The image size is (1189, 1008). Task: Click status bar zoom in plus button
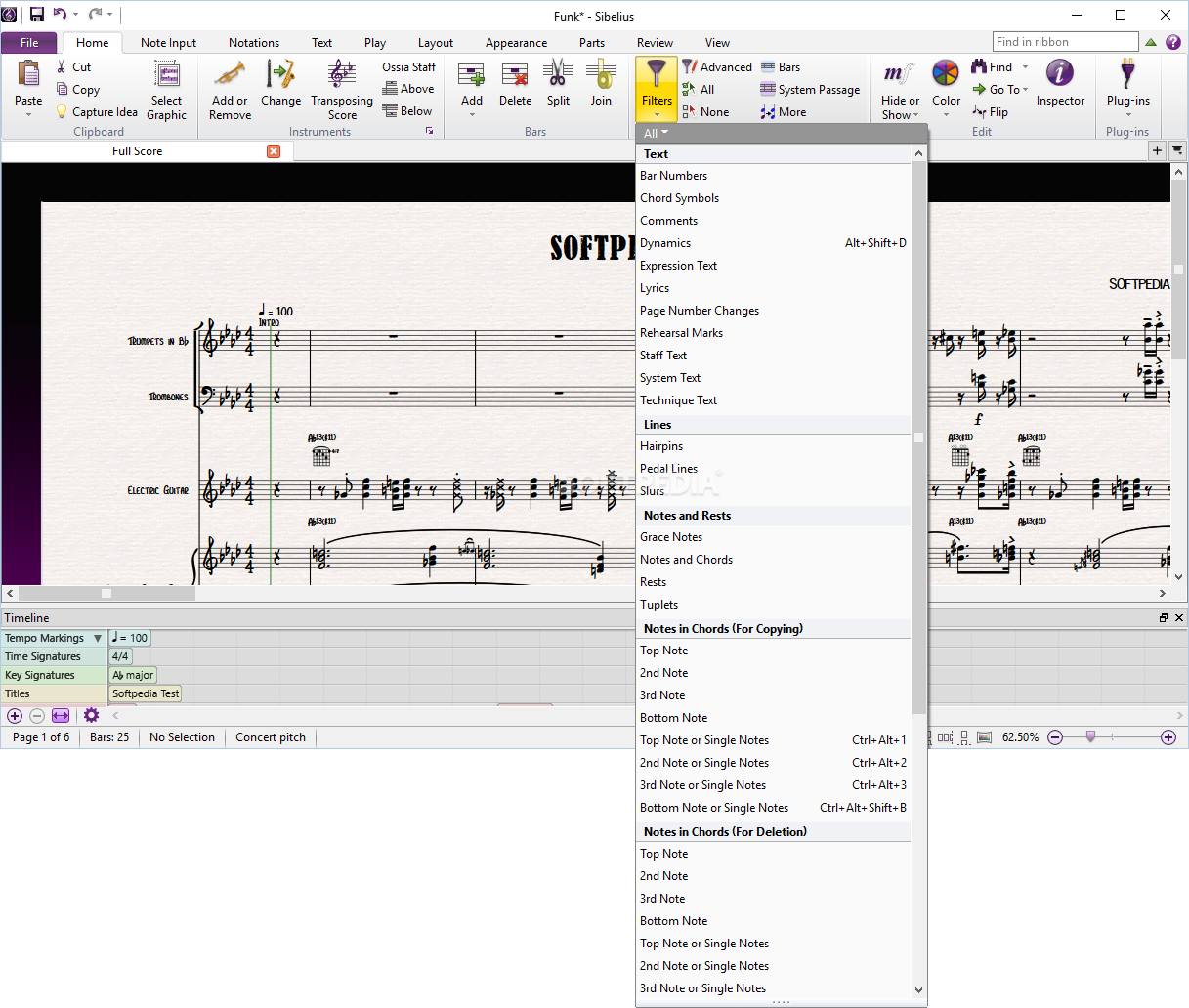click(x=1168, y=737)
